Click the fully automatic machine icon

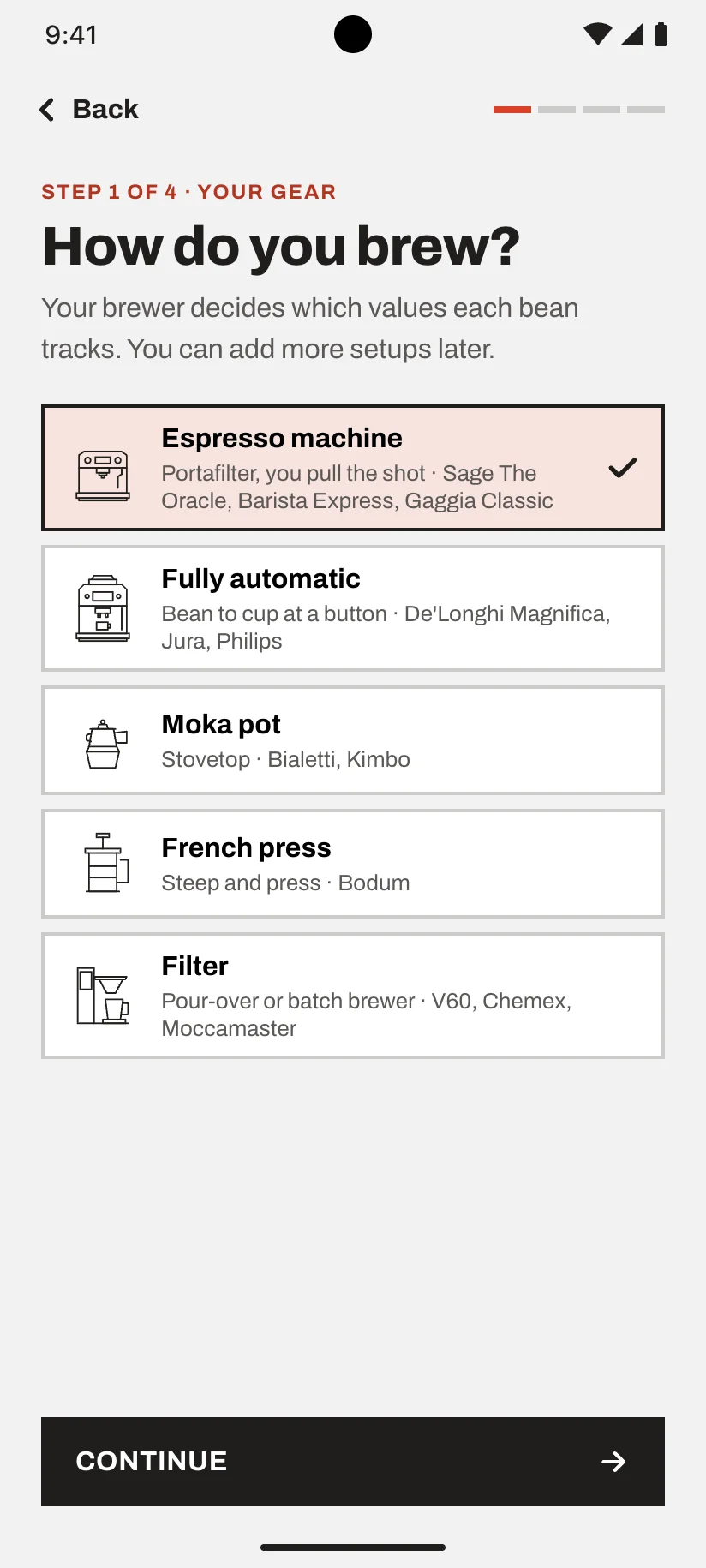[x=103, y=608]
